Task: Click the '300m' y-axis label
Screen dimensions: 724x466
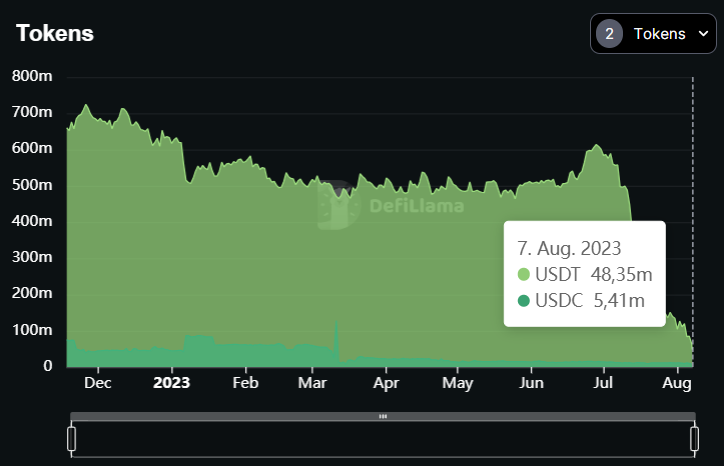Action: [x=32, y=257]
